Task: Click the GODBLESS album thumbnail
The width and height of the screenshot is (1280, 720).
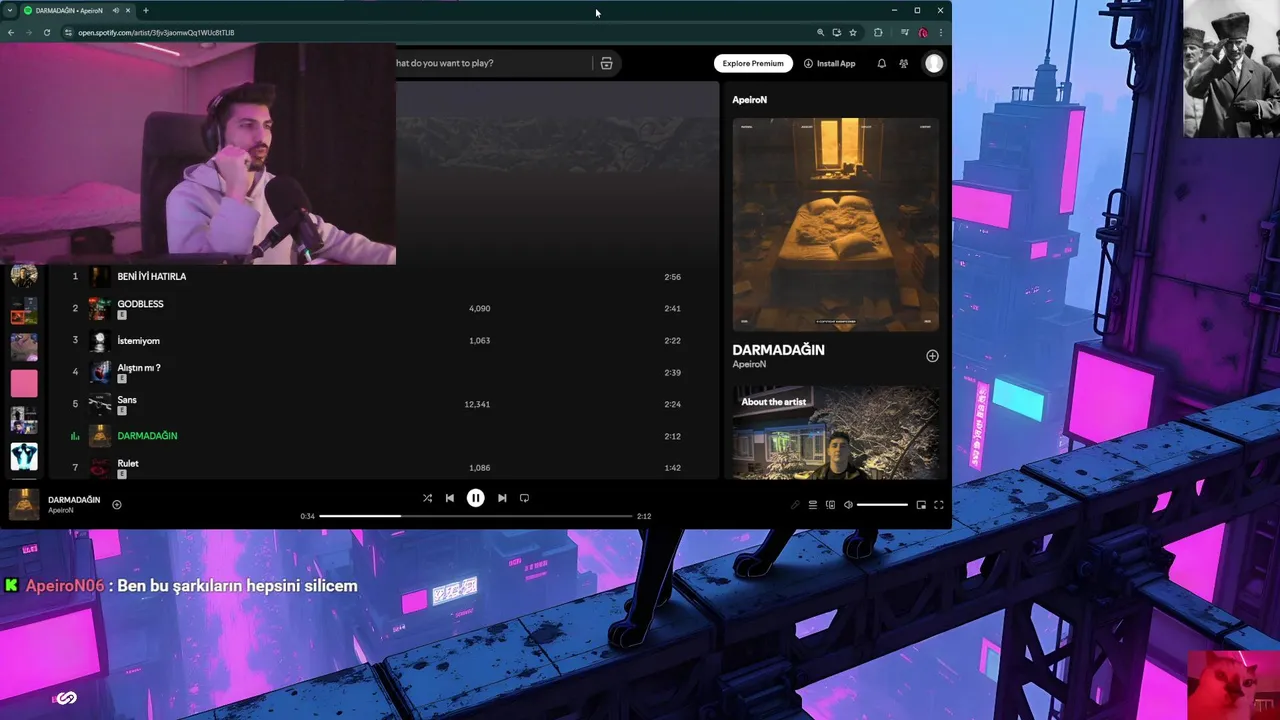Action: coord(99,308)
